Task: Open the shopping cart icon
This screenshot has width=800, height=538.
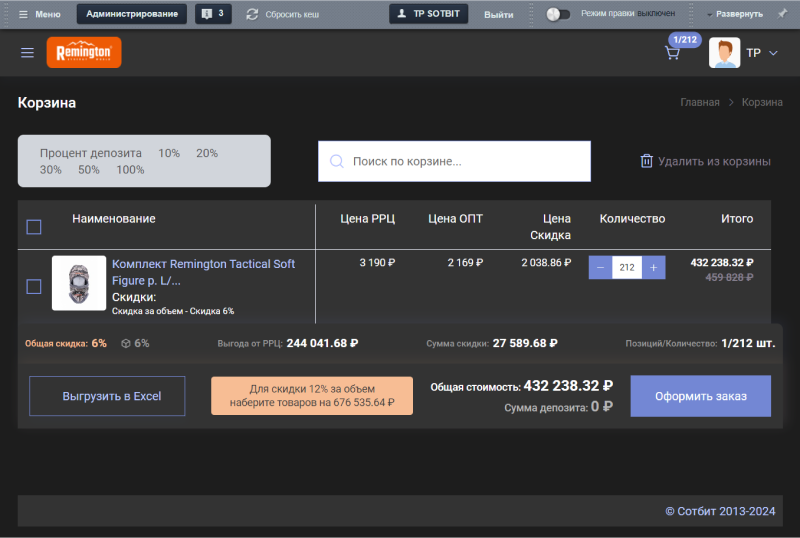Action: (x=672, y=53)
